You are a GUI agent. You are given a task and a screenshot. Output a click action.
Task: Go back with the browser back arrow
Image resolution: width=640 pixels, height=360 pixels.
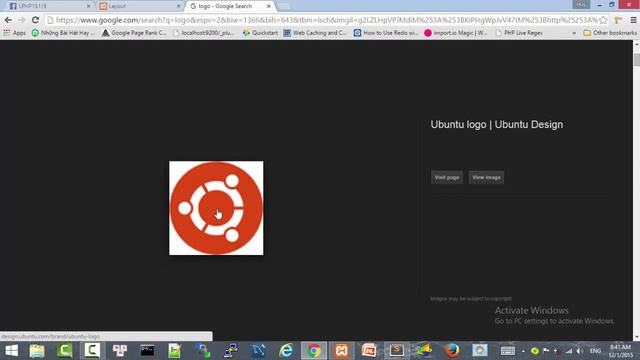(8, 20)
